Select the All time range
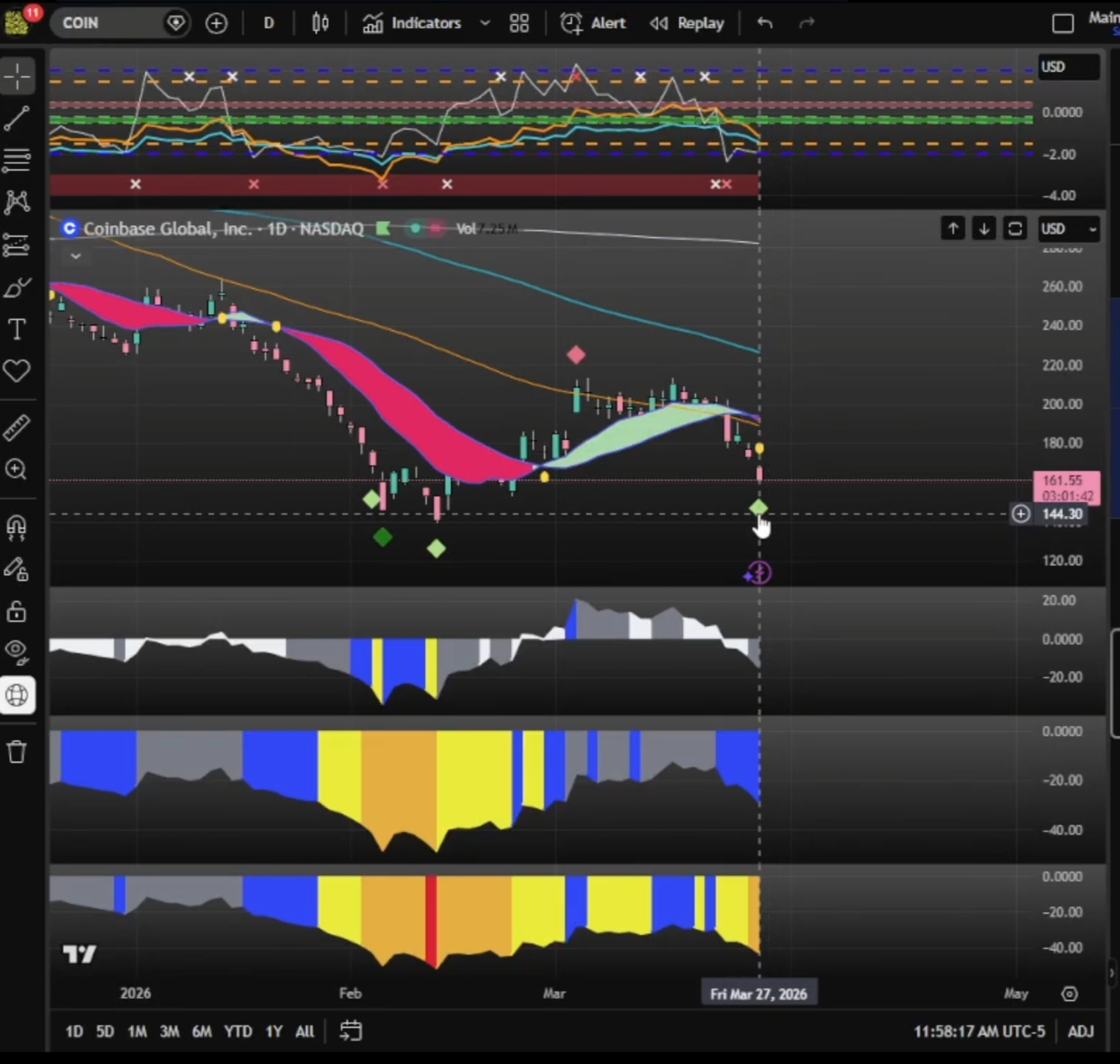This screenshot has width=1120, height=1064. [304, 1032]
